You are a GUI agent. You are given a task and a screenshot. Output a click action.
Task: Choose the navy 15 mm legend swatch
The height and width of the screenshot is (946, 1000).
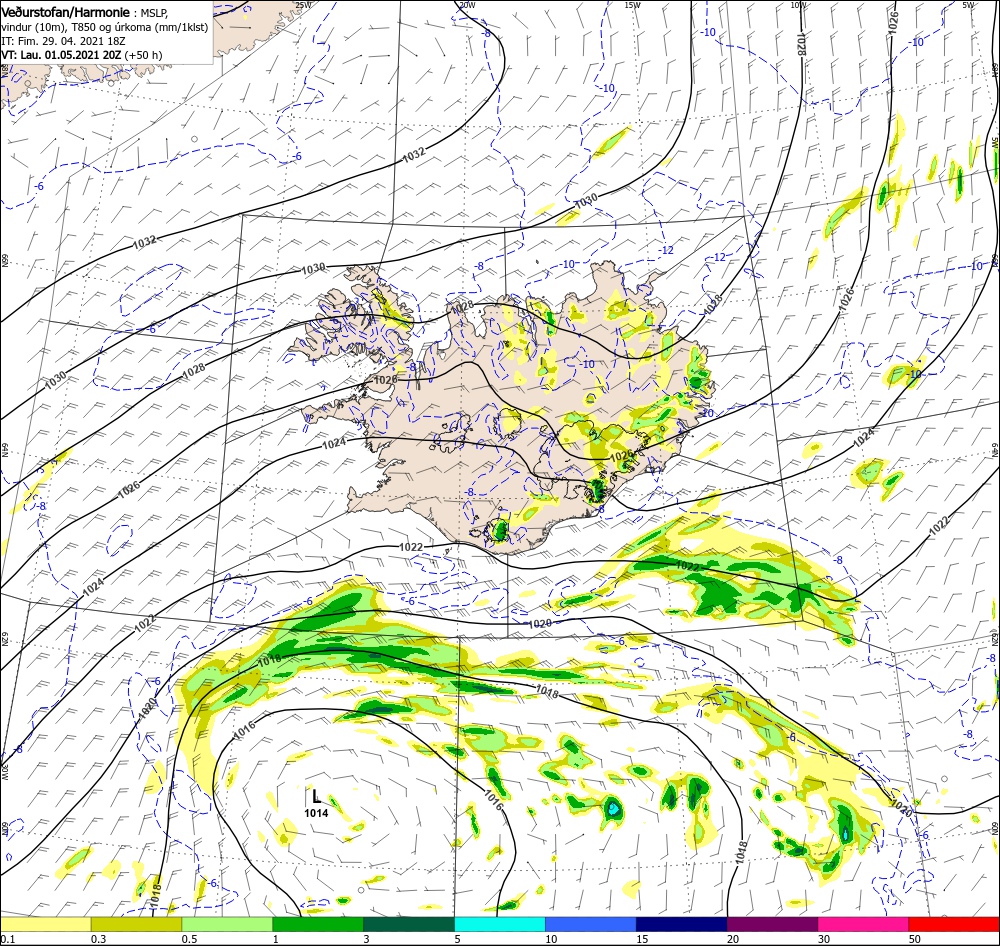pos(682,924)
